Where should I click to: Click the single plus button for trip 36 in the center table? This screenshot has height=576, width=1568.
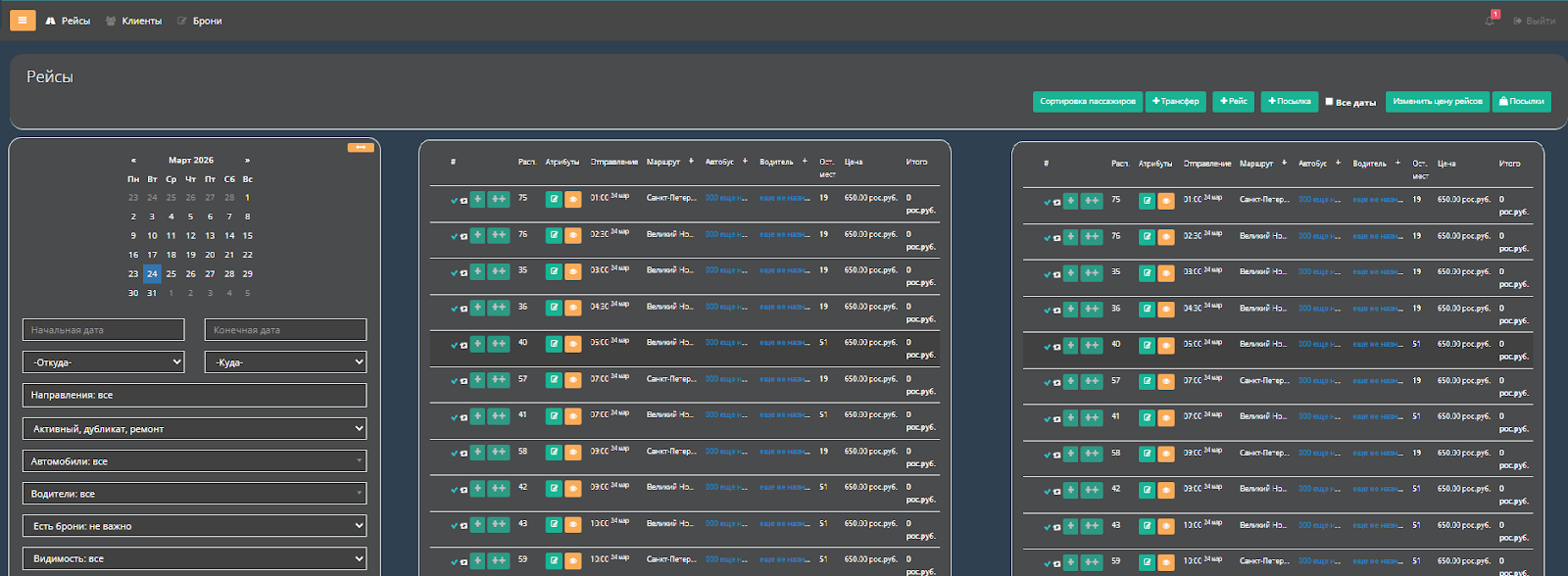(477, 308)
